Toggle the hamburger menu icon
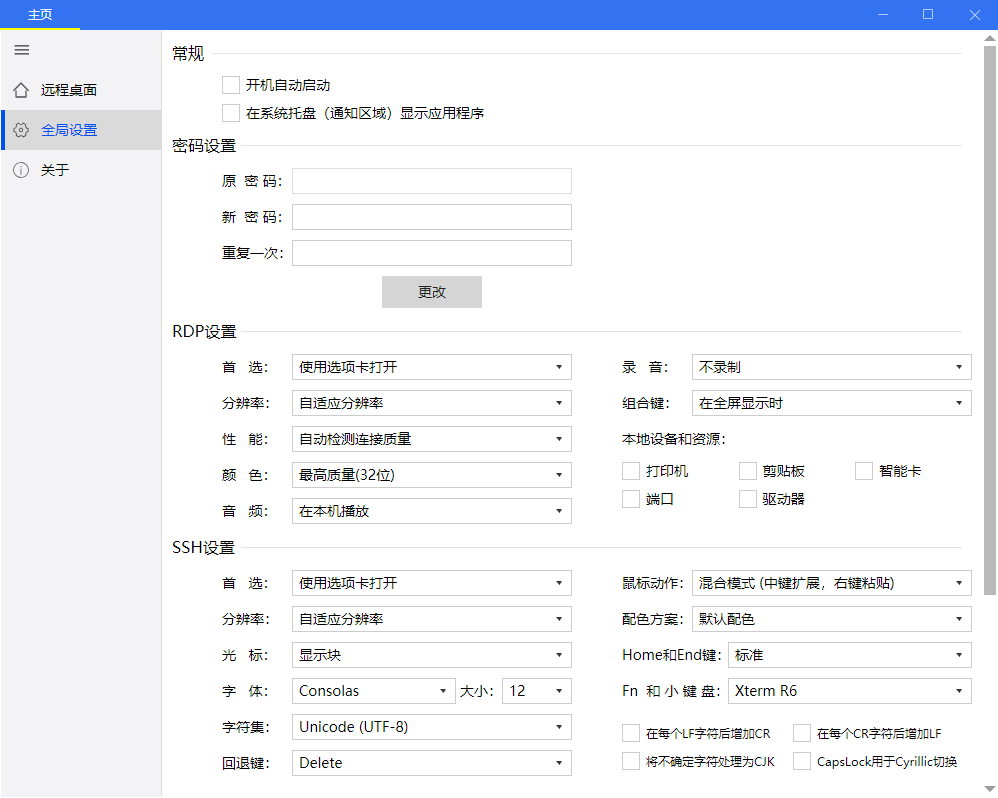The height and width of the screenshot is (798, 998). (22, 50)
